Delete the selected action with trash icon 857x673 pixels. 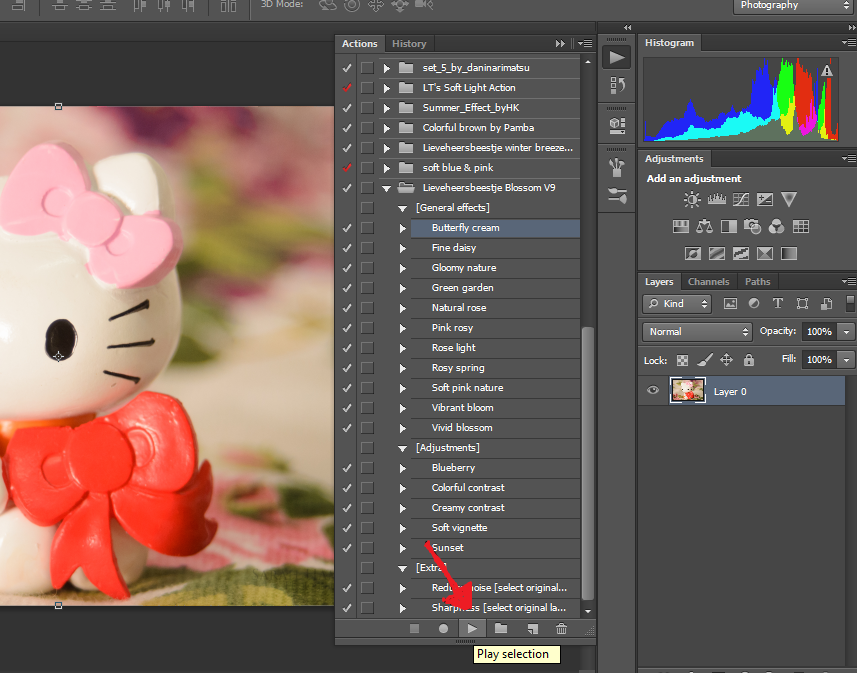click(x=561, y=629)
